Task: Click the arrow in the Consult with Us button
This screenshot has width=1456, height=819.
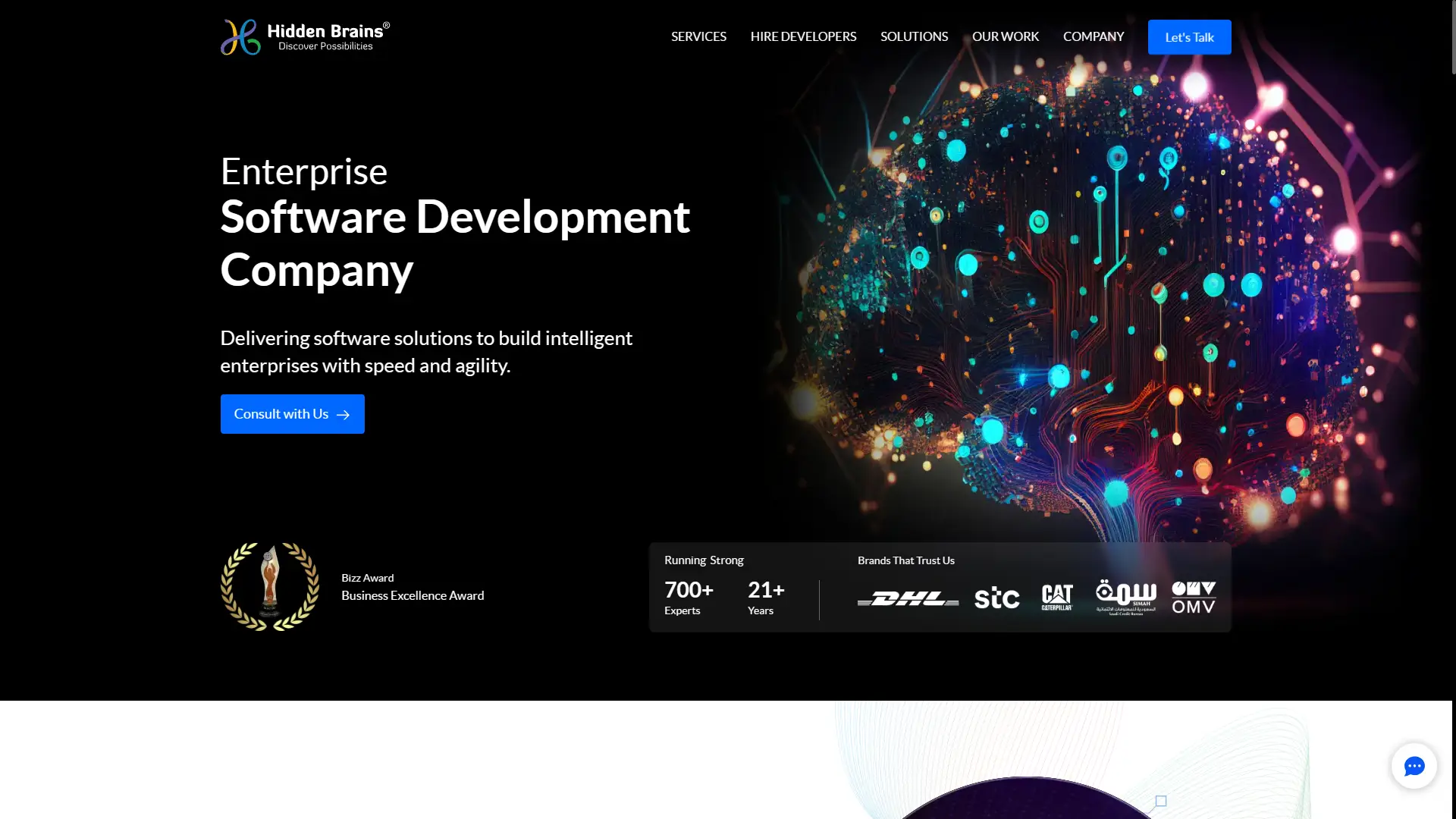Action: tap(344, 415)
